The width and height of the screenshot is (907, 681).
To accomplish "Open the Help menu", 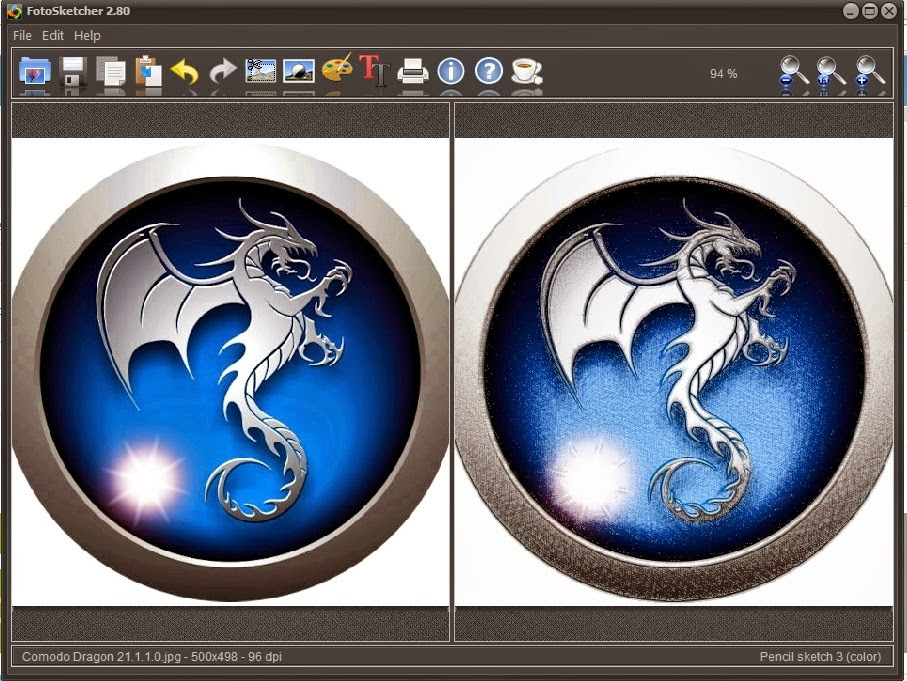I will point(87,35).
